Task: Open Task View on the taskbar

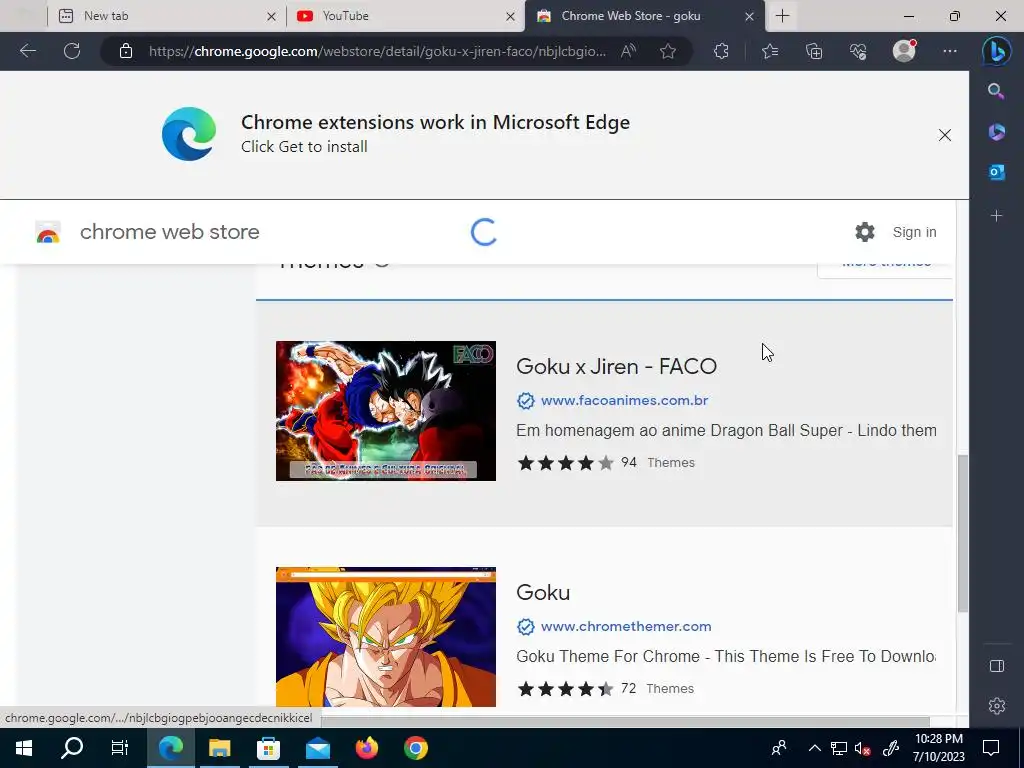Action: [120, 748]
